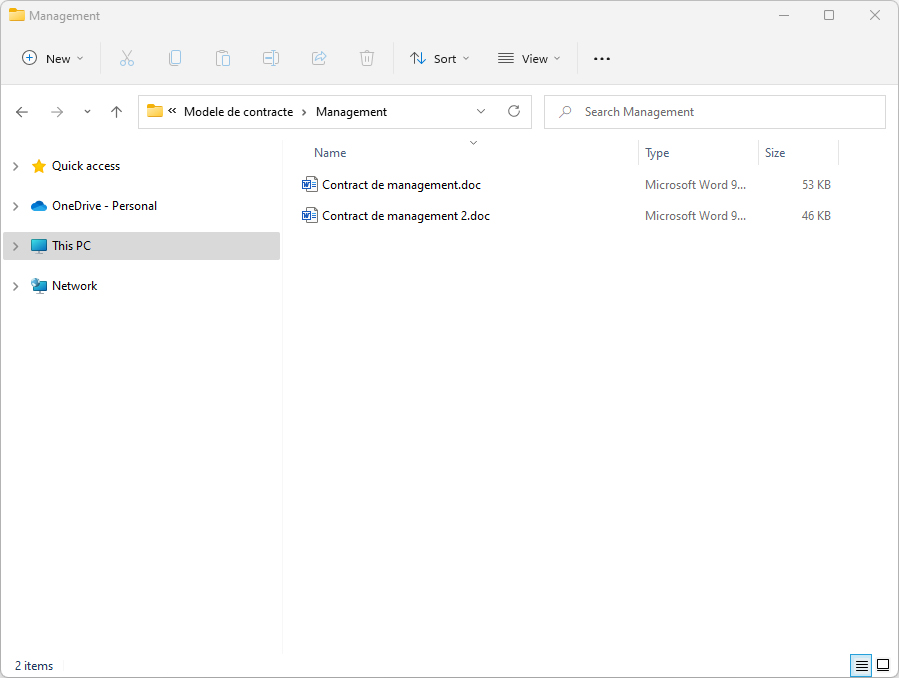Open the New dropdown menu
The width and height of the screenshot is (899, 678).
click(x=53, y=58)
